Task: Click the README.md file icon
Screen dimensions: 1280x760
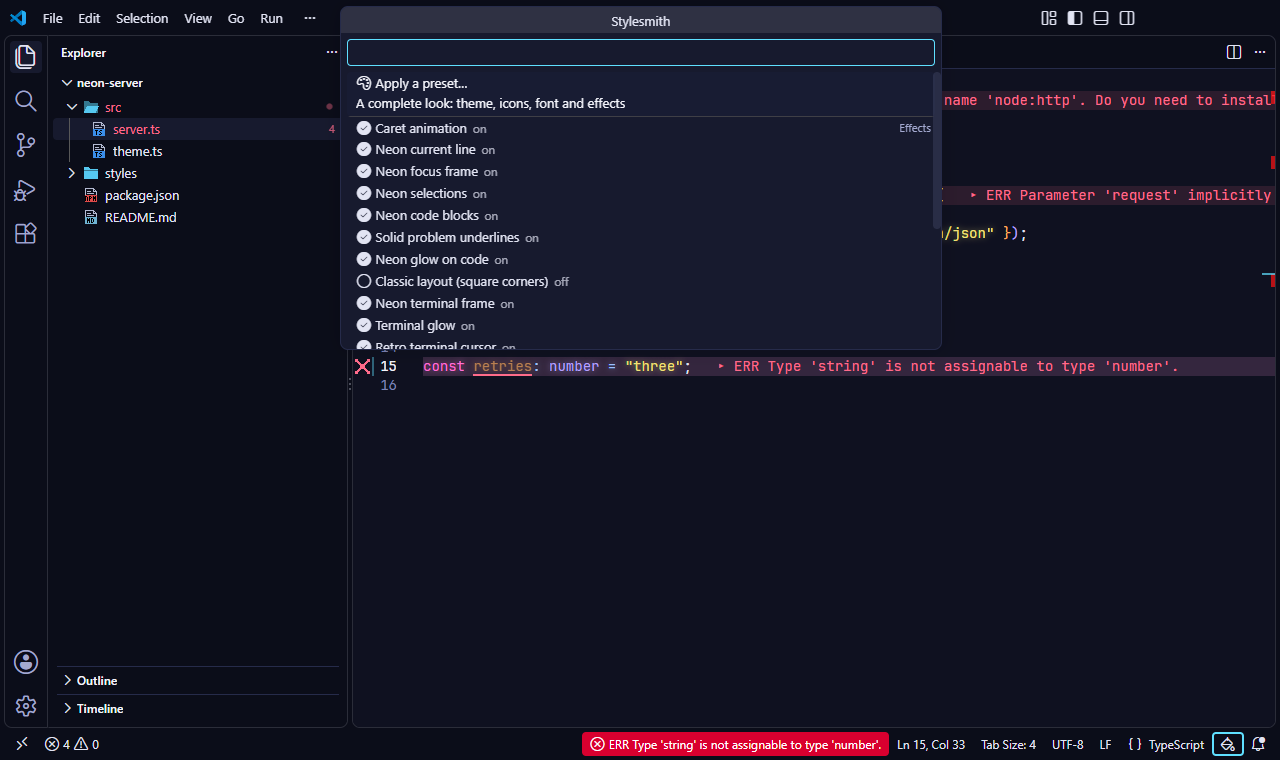Action: [91, 217]
